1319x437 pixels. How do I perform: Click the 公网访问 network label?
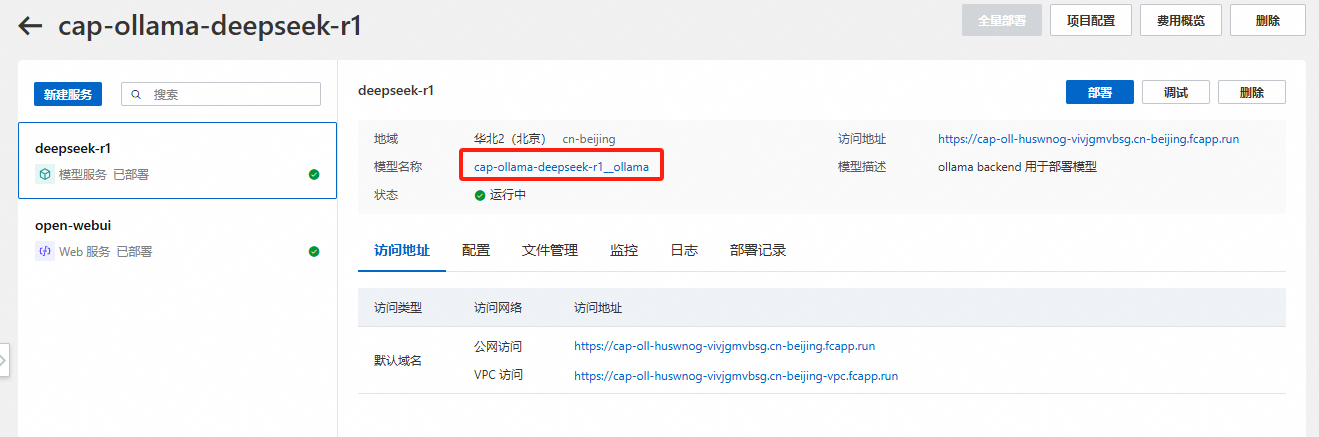coord(498,347)
